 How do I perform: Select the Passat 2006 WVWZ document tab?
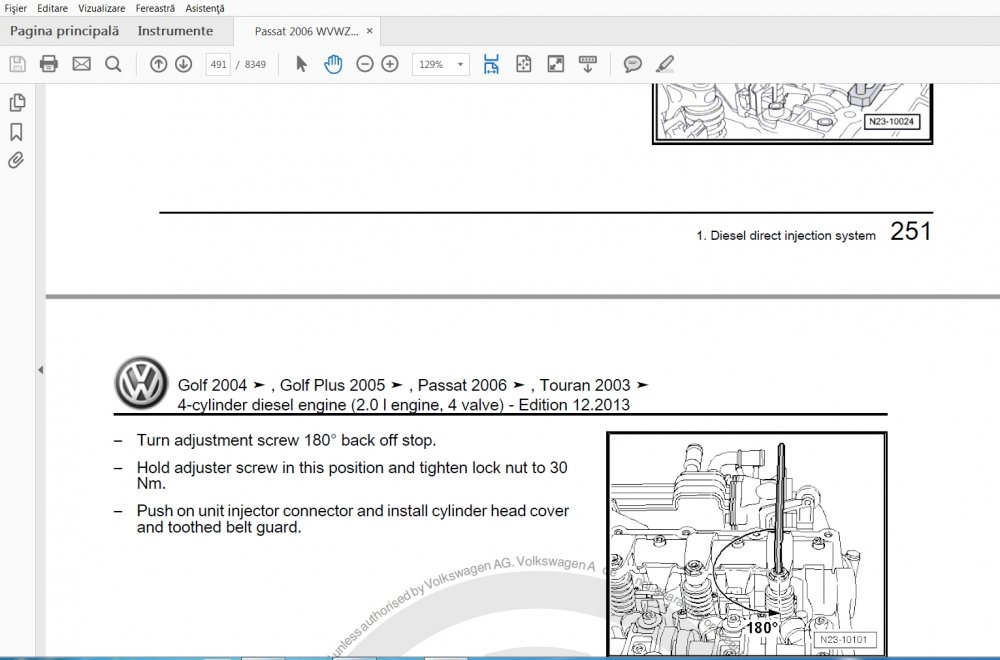306,31
